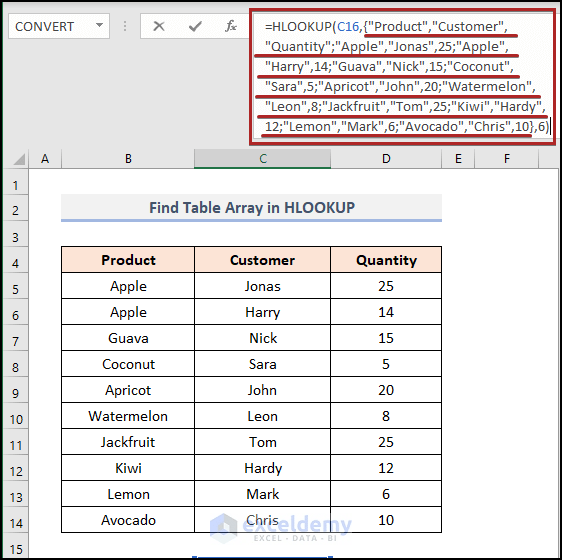The height and width of the screenshot is (560, 562).
Task: Select the 'Watermelon' cell
Action: [x=128, y=416]
